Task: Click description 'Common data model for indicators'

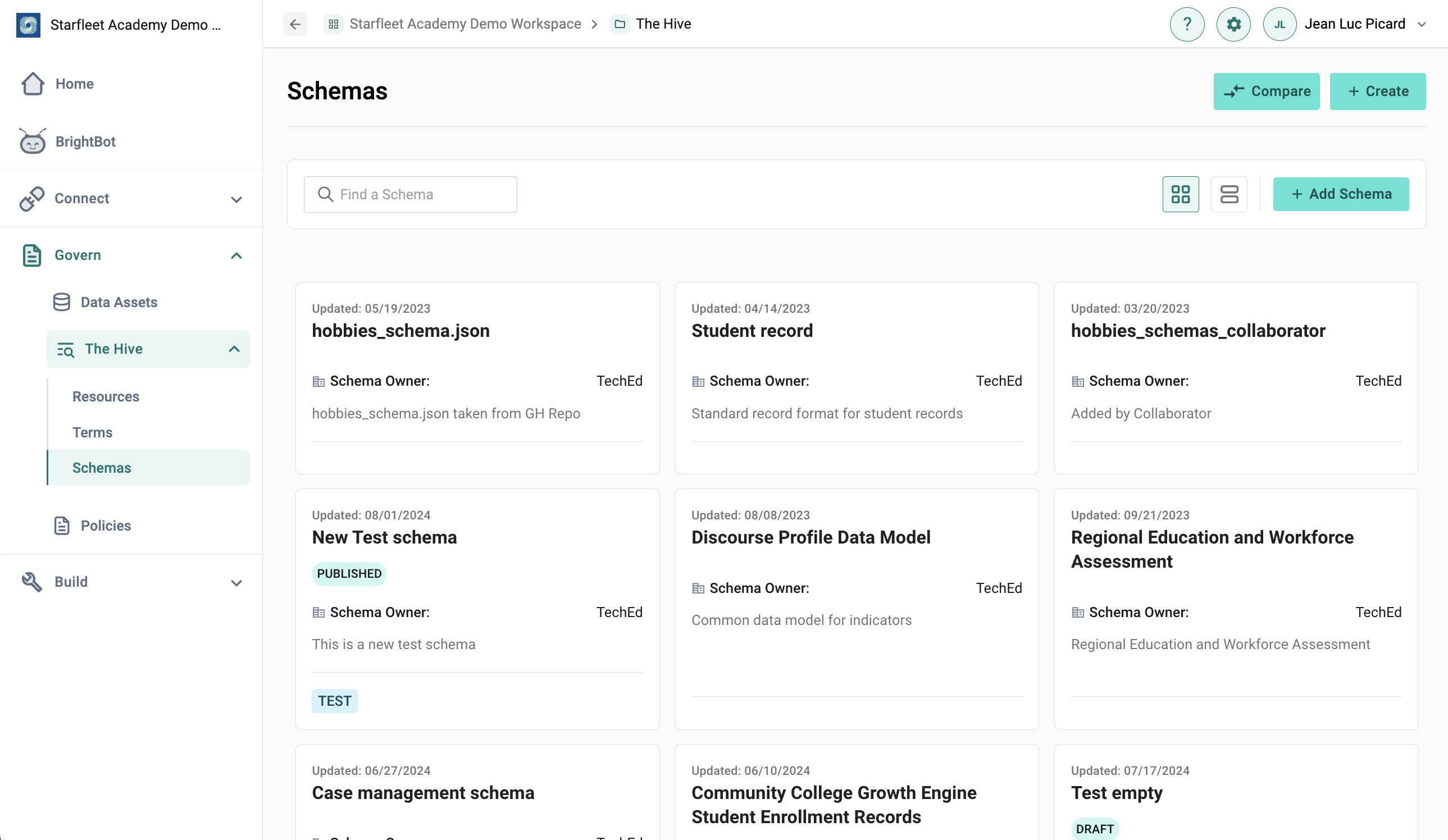Action: click(x=802, y=620)
